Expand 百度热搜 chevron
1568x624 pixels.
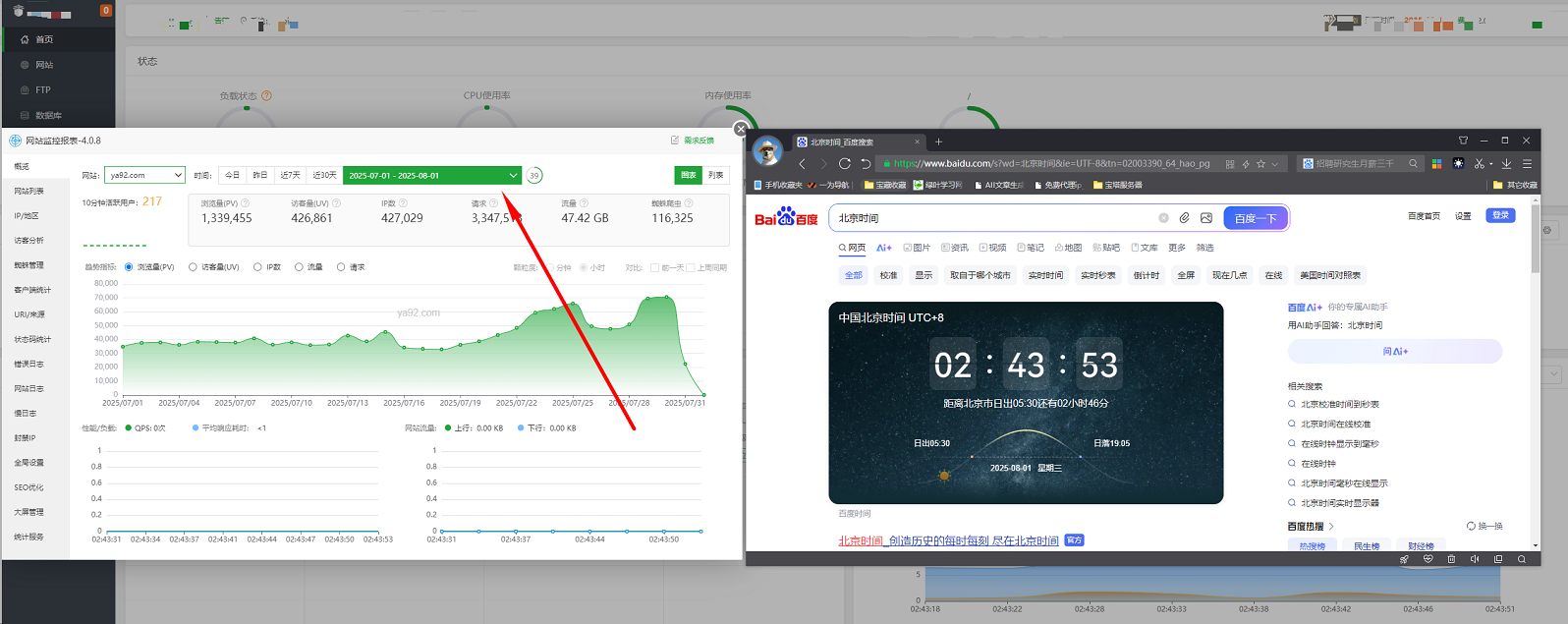[x=1331, y=527]
